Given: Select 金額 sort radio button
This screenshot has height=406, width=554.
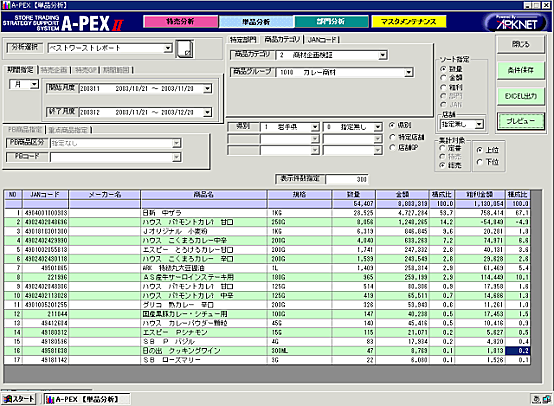Looking at the screenshot, I should [443, 77].
